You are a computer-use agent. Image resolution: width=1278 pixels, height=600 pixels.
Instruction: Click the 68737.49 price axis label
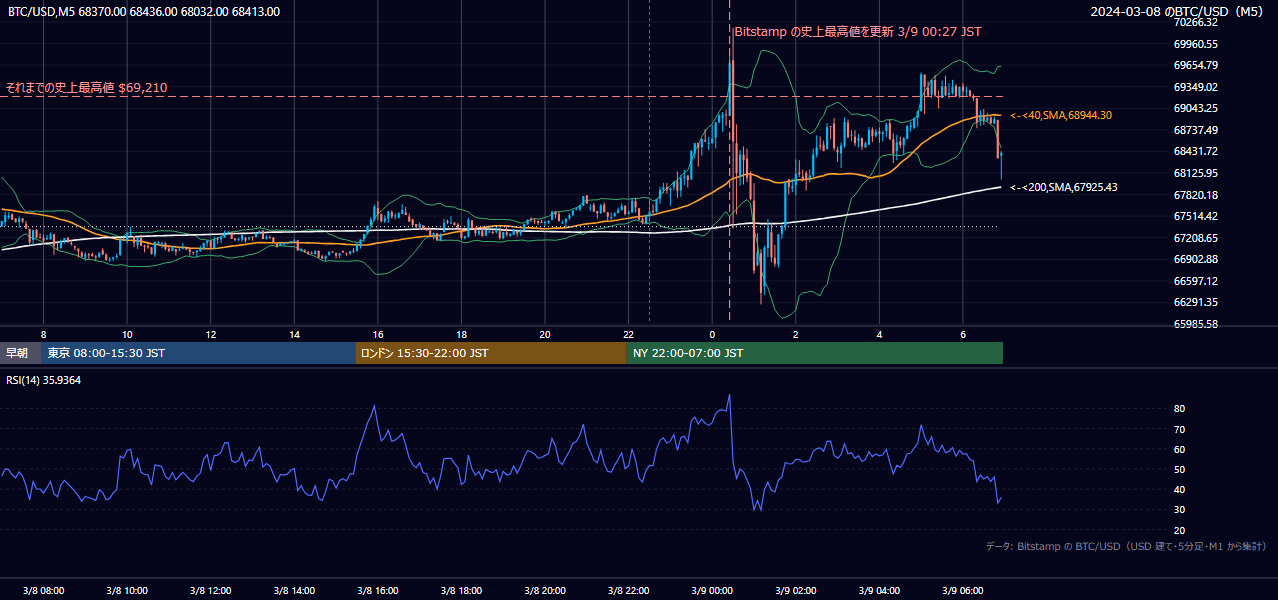pos(1195,130)
